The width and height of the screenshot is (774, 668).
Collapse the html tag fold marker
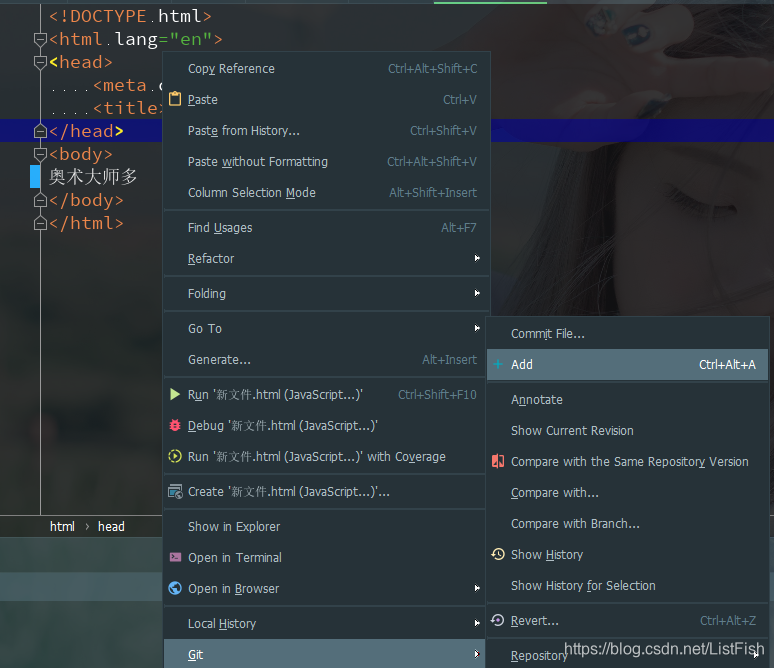pos(40,39)
